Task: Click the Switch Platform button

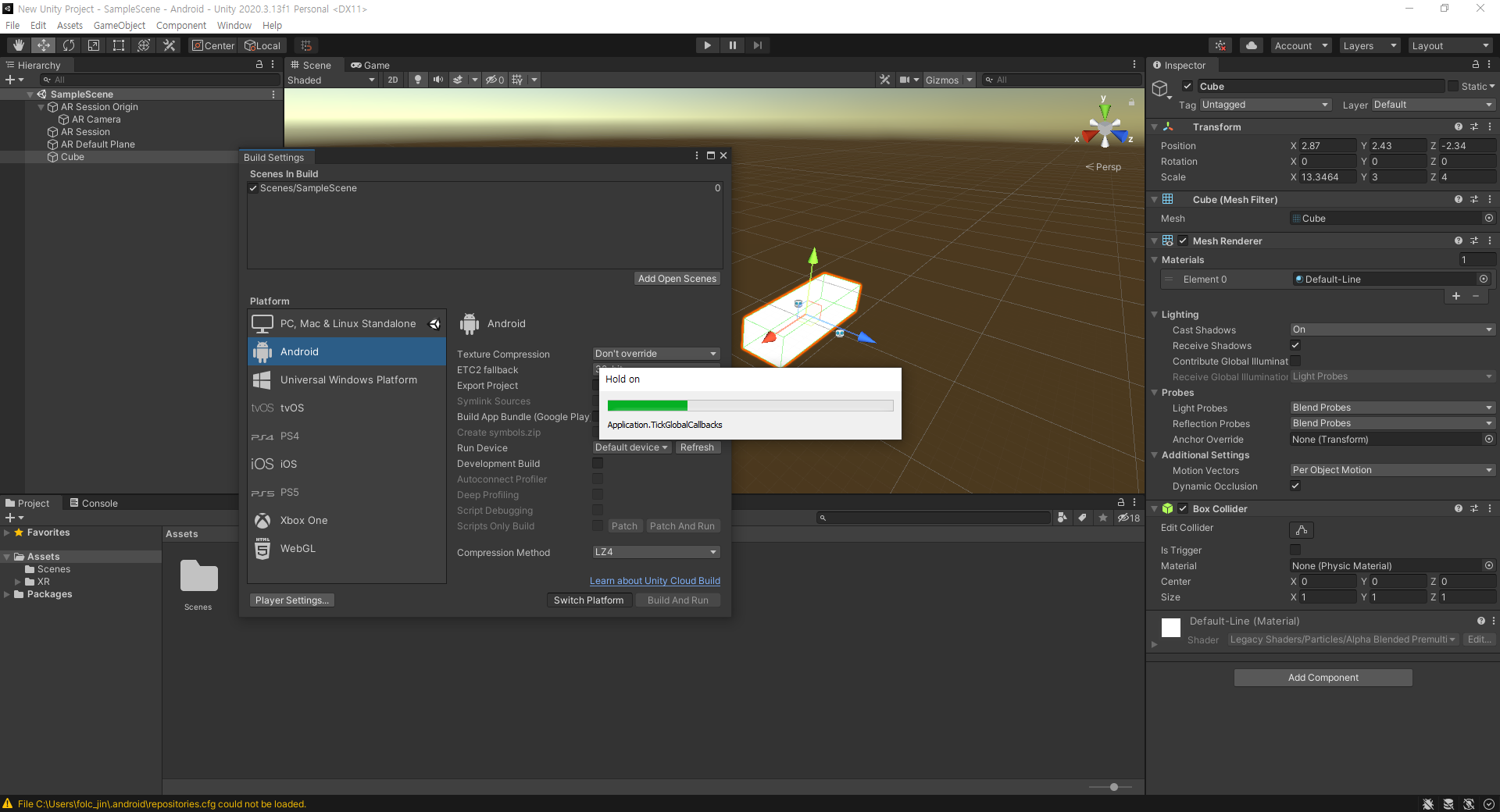Action: tap(589, 600)
